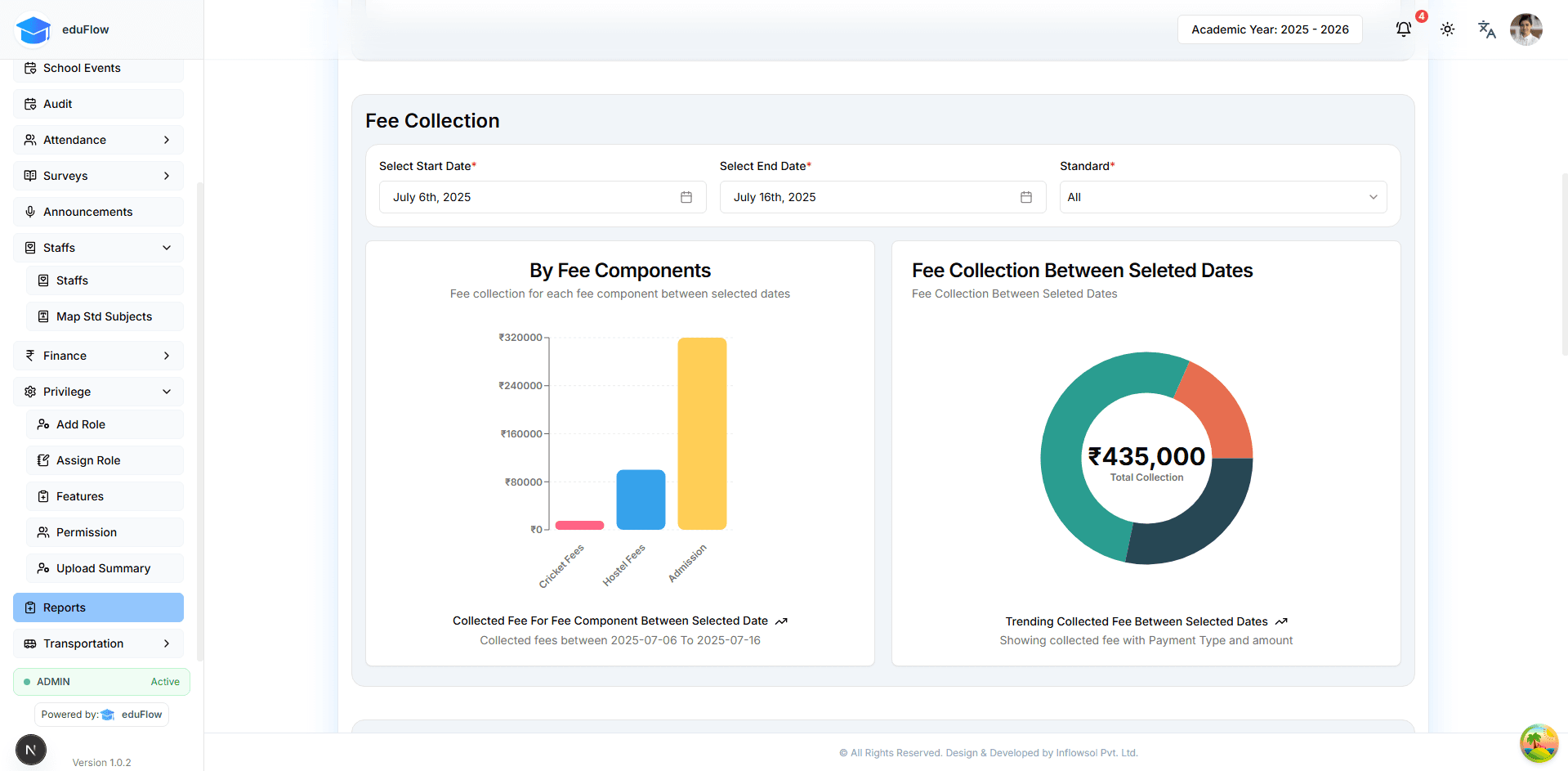Open the notifications bell icon

(x=1403, y=29)
